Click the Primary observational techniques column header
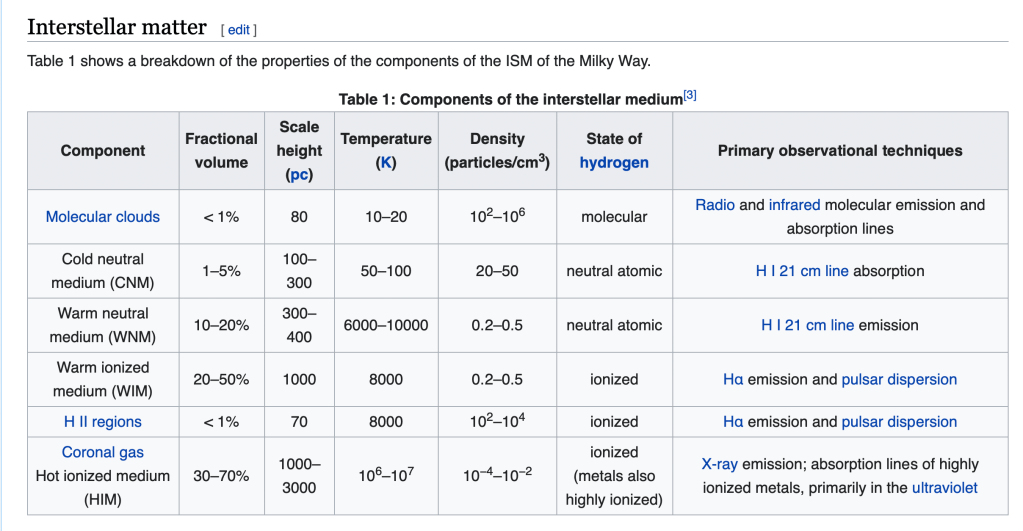 pos(840,151)
